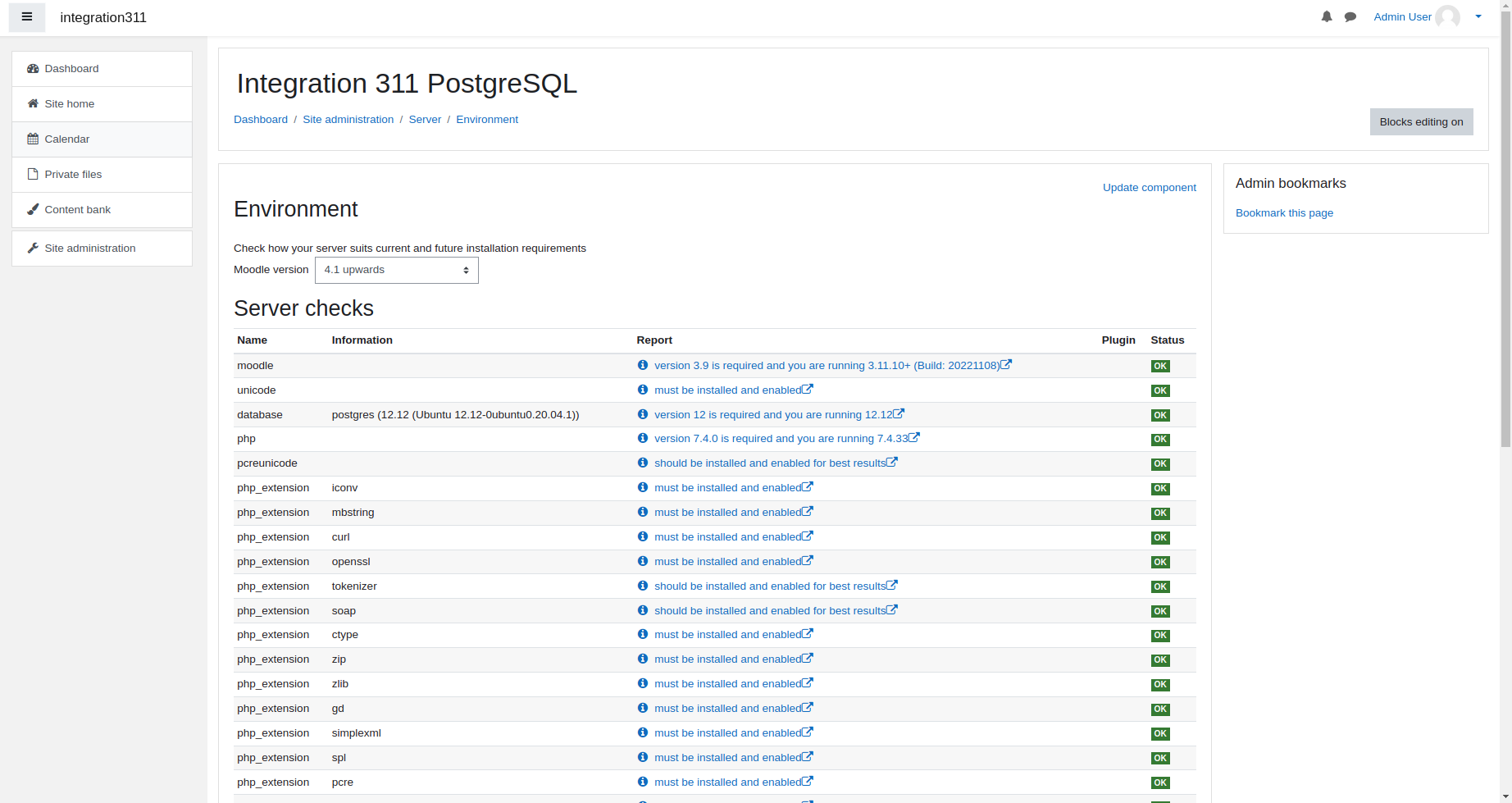Open Private files in sidebar

[102, 175]
